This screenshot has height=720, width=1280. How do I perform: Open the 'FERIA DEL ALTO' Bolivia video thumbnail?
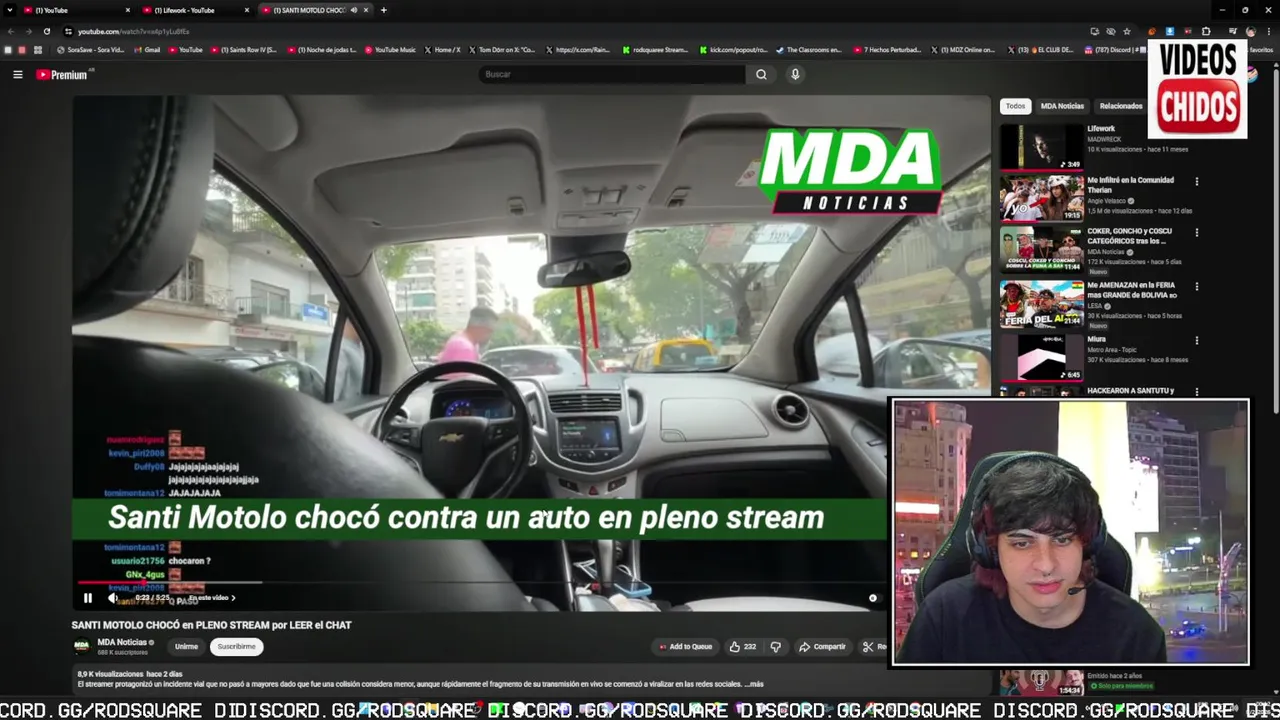click(1041, 303)
